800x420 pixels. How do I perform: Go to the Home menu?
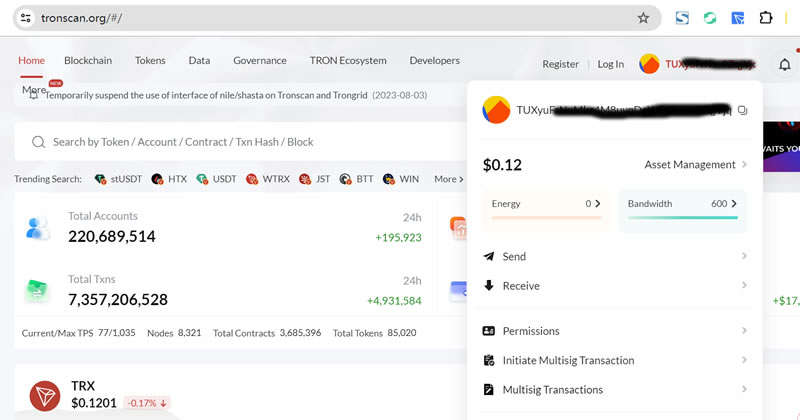pyautogui.click(x=31, y=60)
